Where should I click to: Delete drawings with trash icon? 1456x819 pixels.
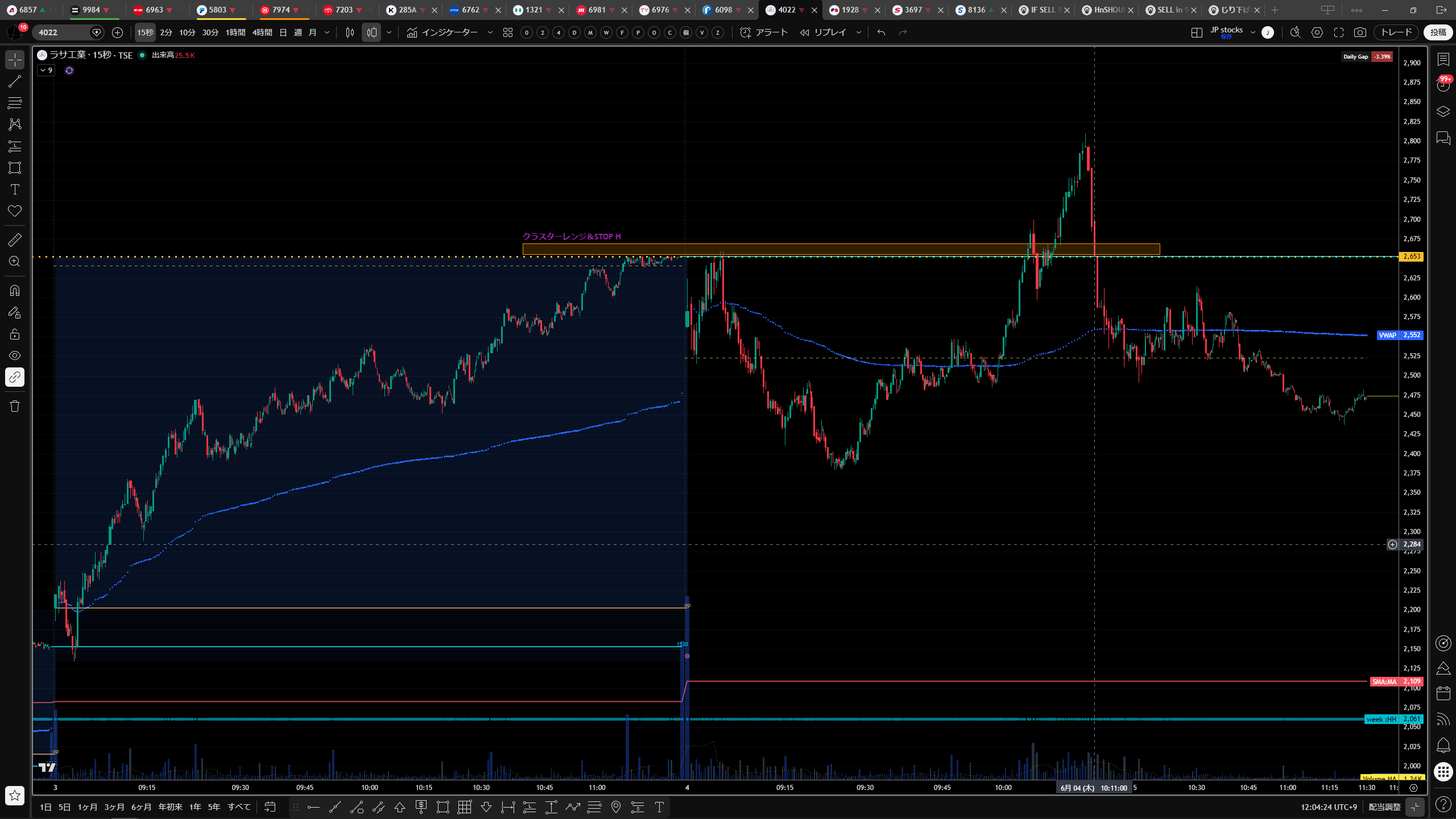coord(15,406)
